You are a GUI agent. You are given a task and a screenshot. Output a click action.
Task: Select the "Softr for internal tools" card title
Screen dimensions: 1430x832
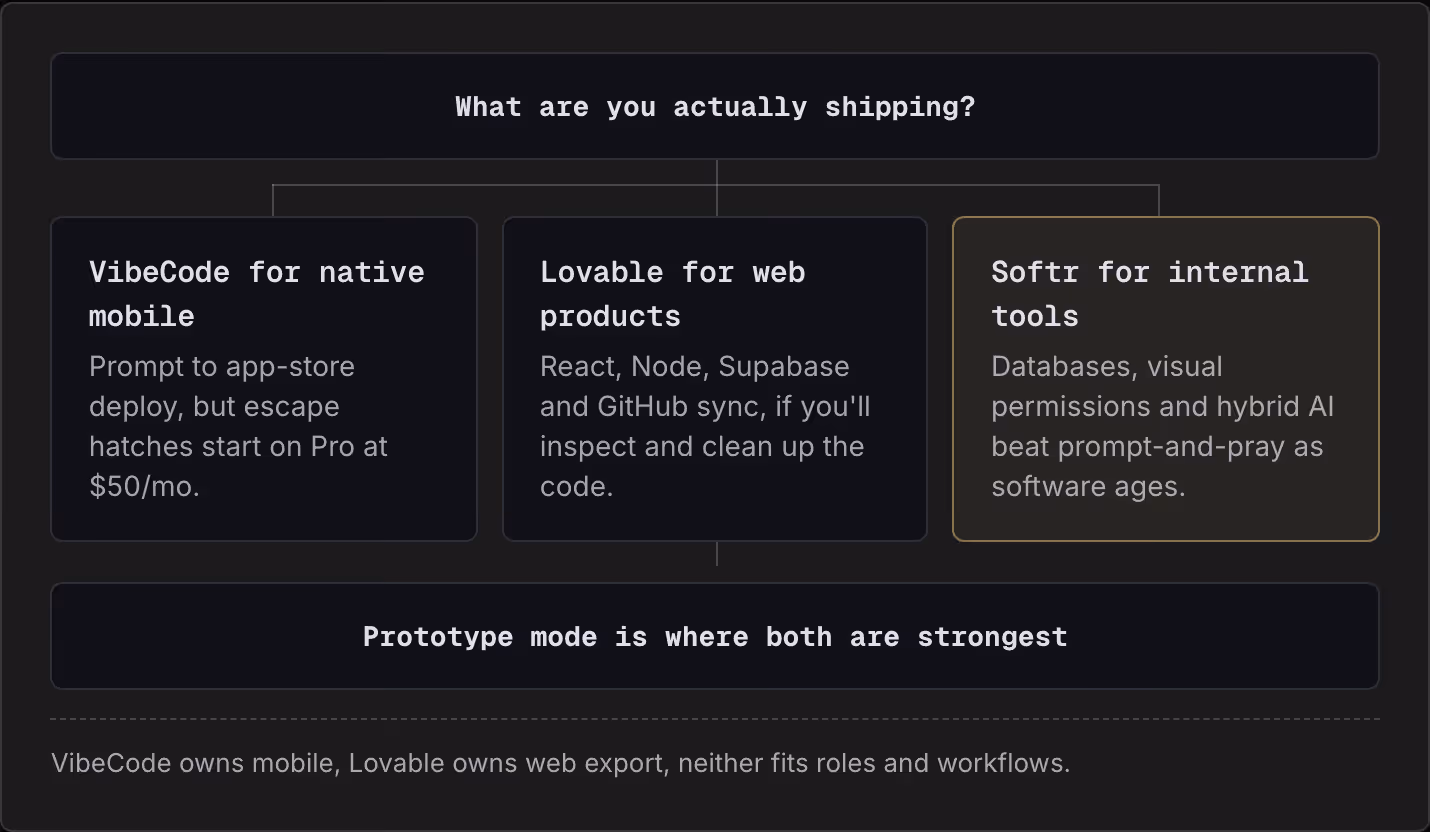1150,294
